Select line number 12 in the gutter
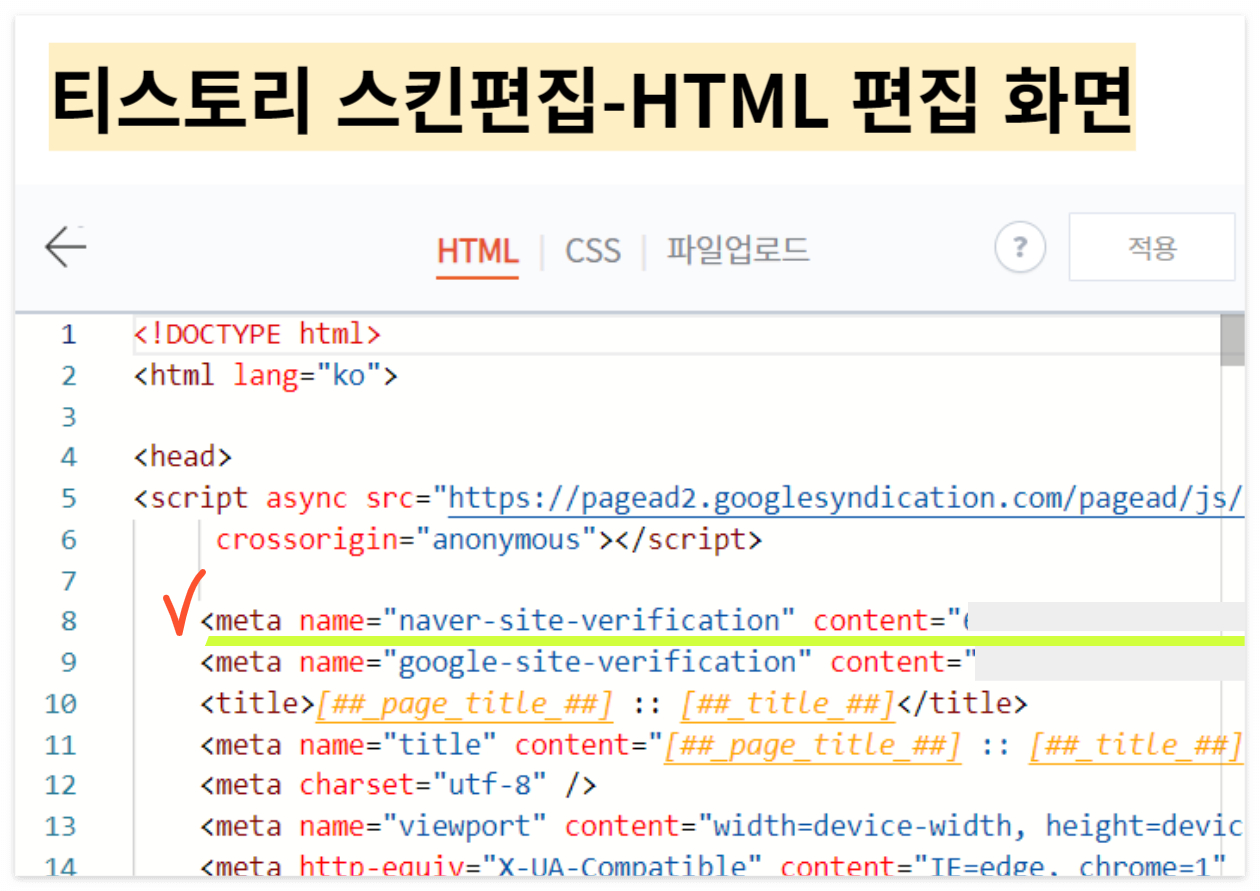The width and height of the screenshot is (1260, 891). pos(61,786)
